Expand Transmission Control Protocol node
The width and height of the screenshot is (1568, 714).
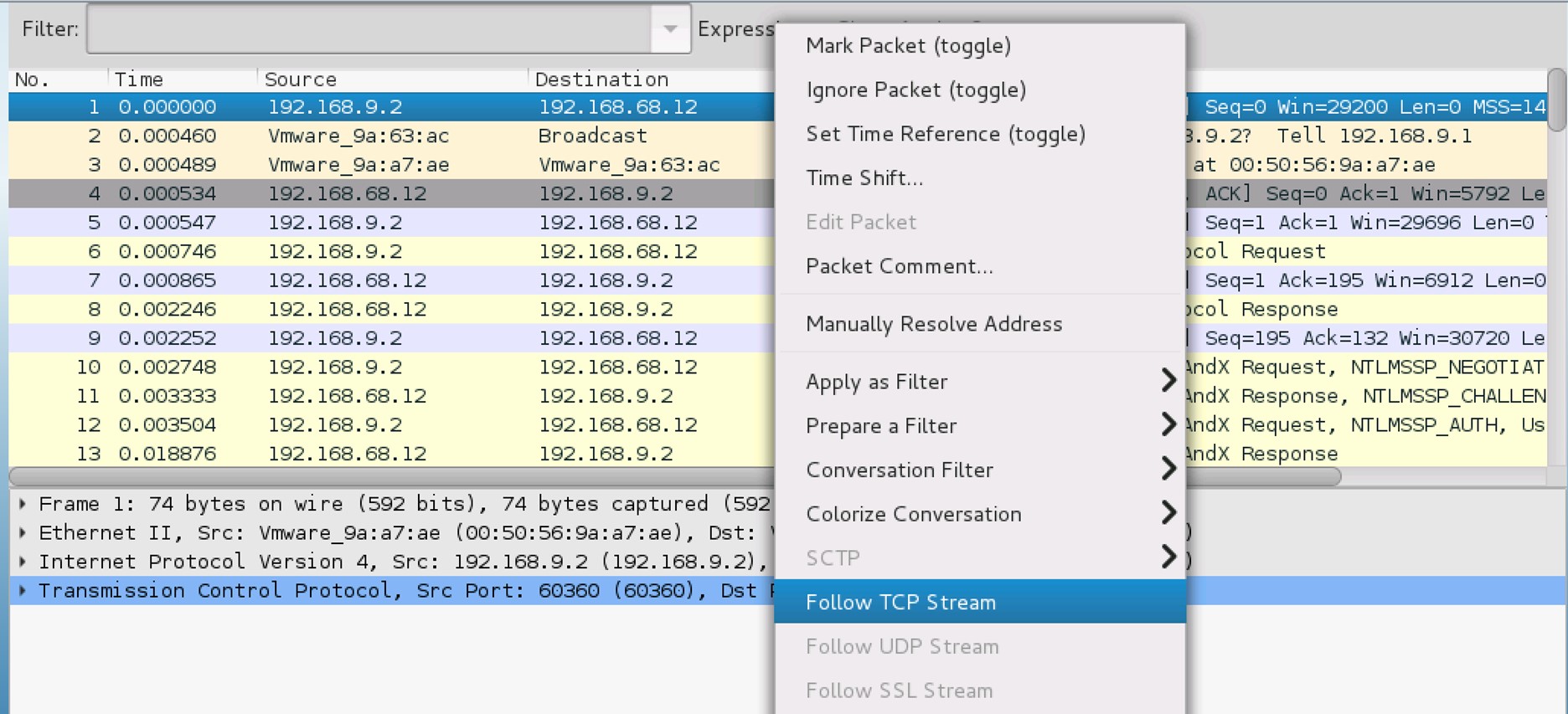coord(23,591)
